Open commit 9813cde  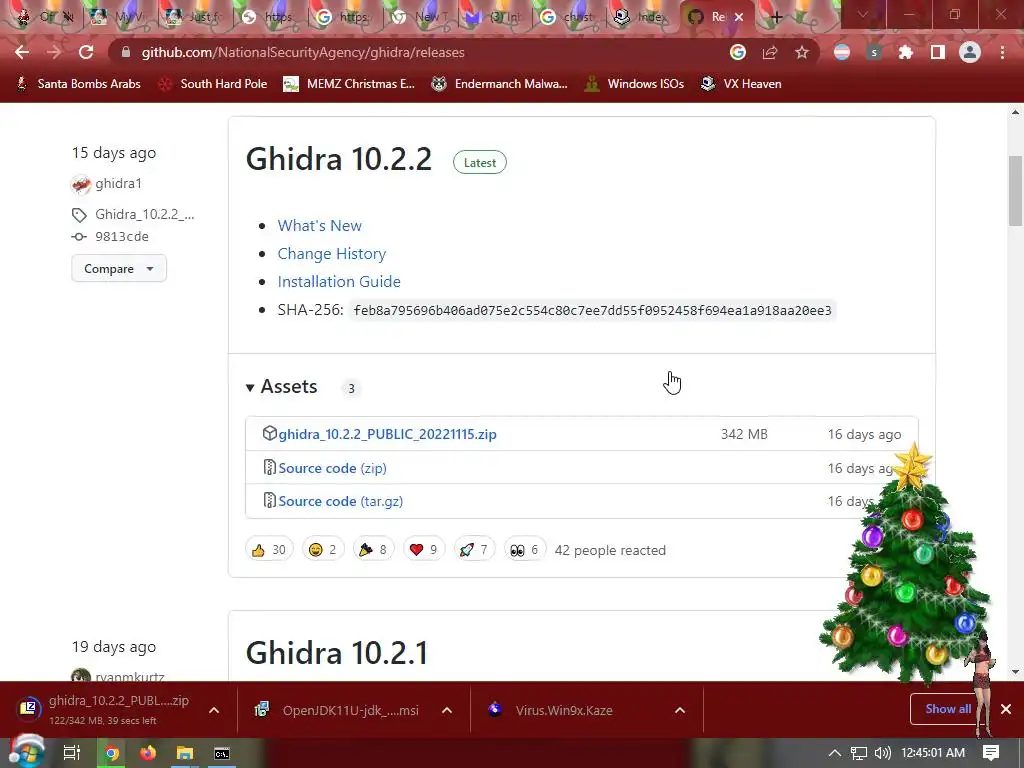tap(121, 236)
